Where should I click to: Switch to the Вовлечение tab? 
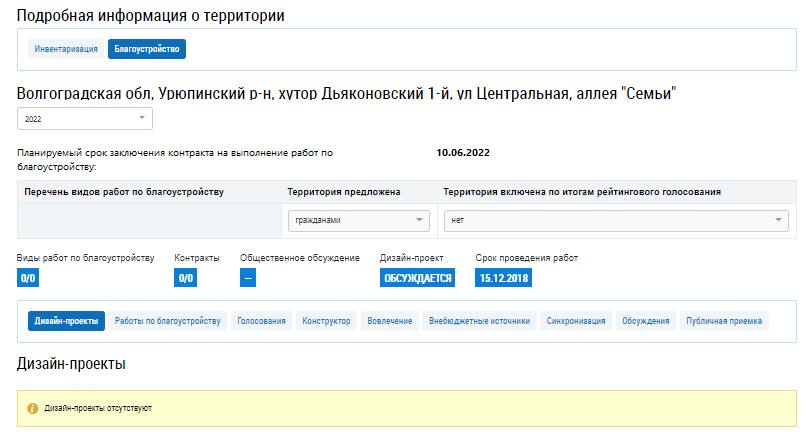click(390, 321)
